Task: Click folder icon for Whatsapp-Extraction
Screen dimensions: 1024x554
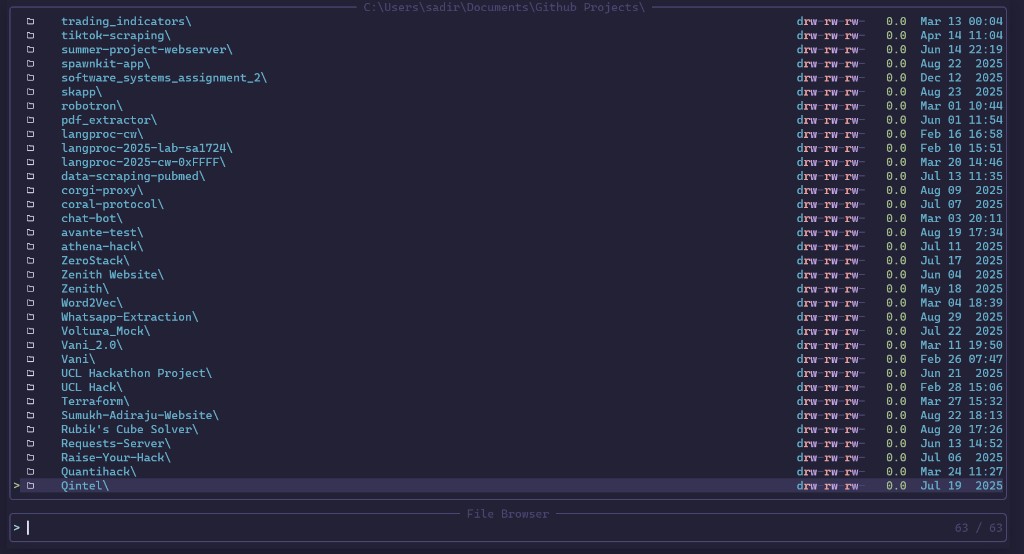Action: [30, 317]
